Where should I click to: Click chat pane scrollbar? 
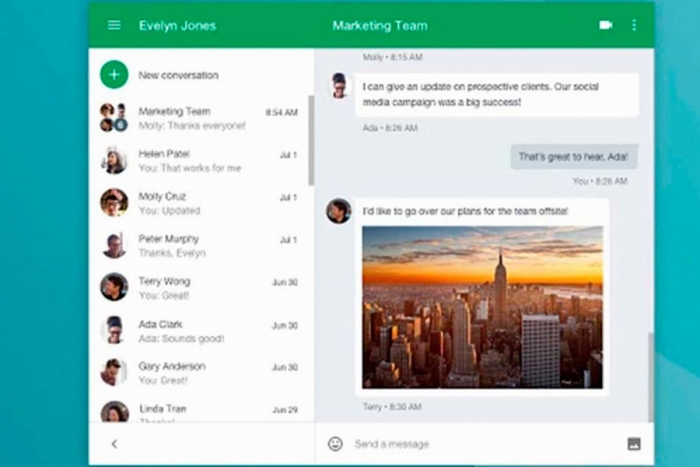pos(651,376)
